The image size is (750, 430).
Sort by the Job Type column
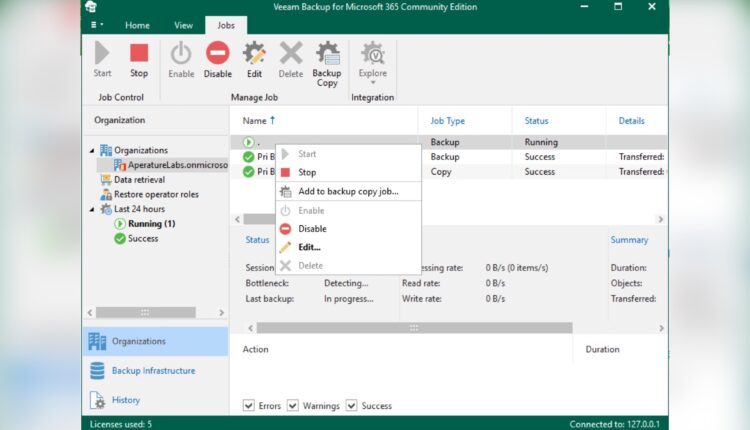tap(447, 121)
